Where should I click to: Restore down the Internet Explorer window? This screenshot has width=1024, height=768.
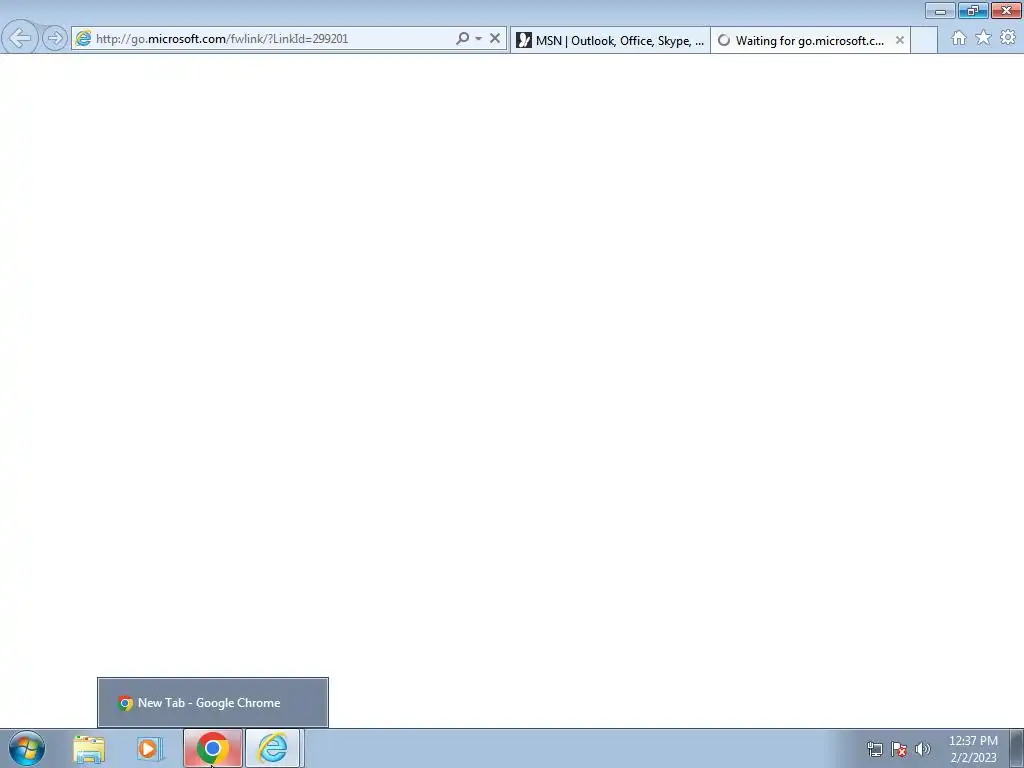tap(973, 10)
